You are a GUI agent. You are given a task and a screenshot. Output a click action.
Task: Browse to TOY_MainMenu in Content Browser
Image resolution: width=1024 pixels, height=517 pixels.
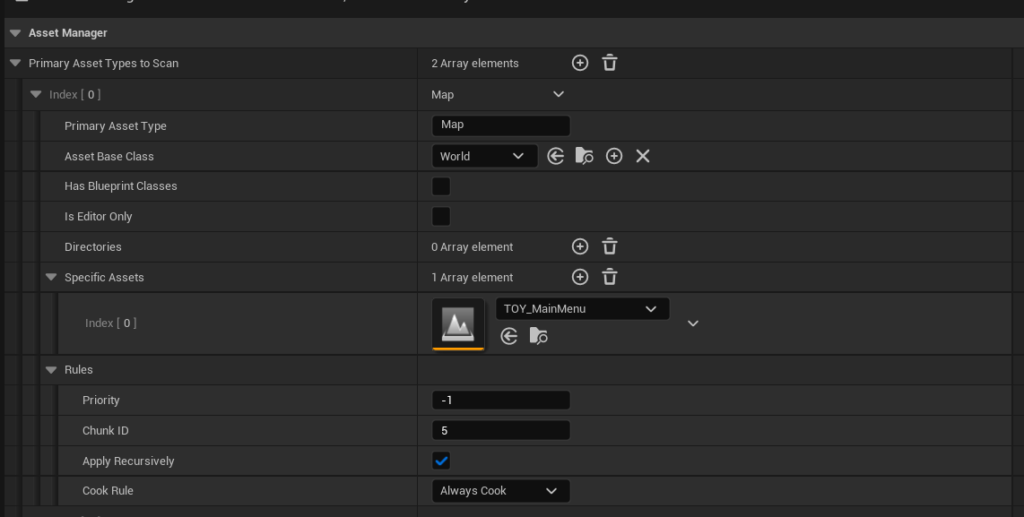click(538, 337)
